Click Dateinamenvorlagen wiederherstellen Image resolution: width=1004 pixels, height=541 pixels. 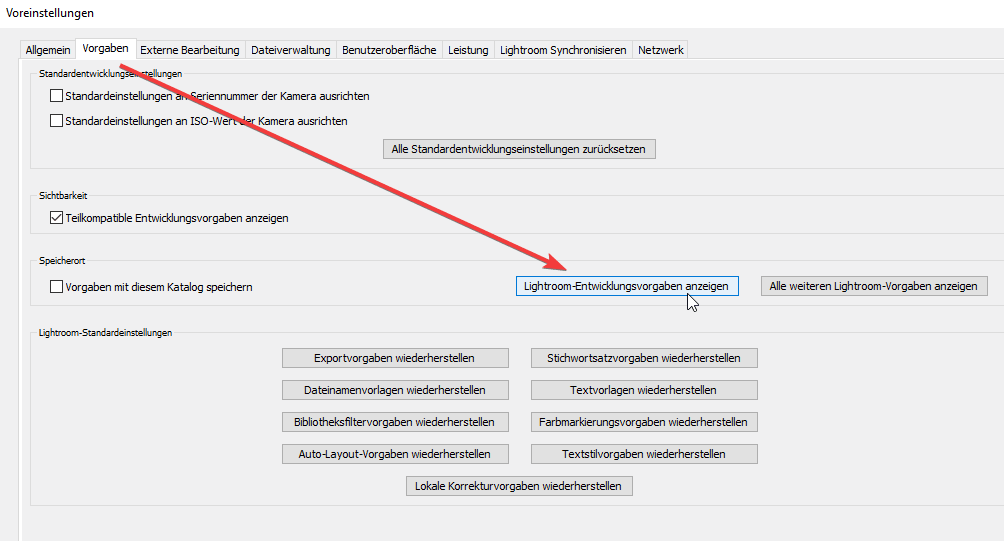(395, 390)
